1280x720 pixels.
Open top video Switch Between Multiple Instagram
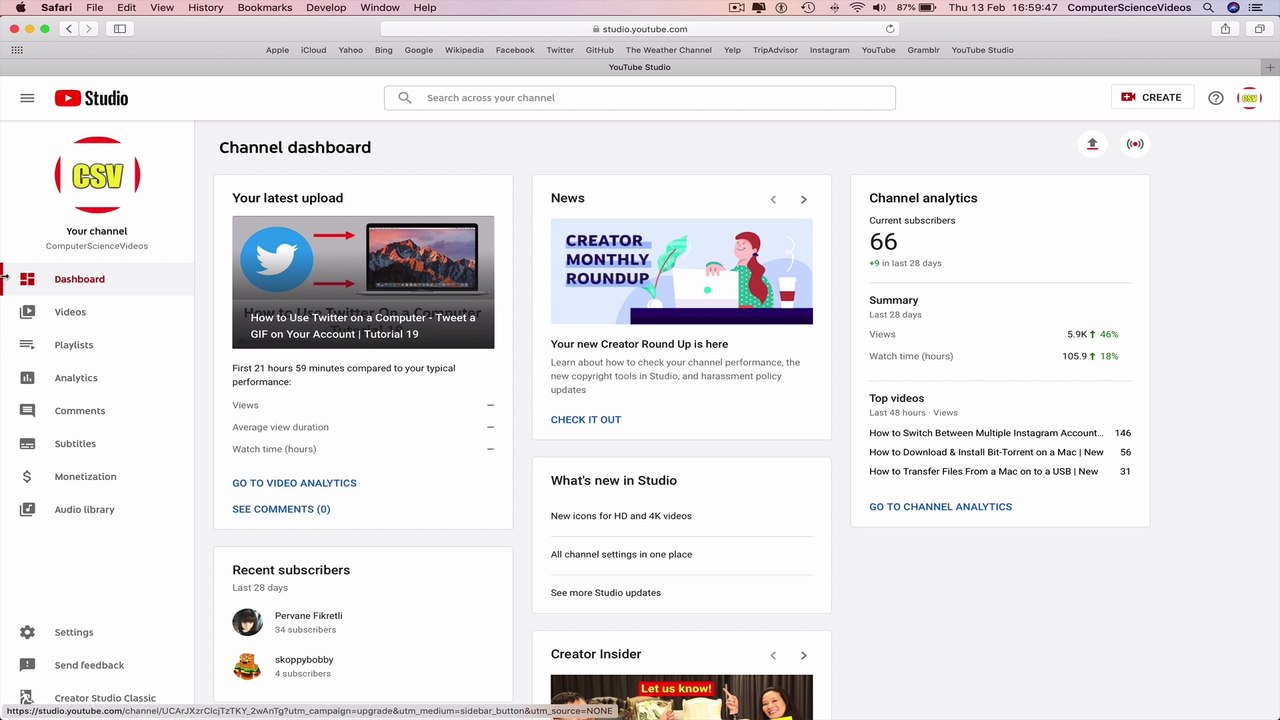pyautogui.click(x=986, y=433)
